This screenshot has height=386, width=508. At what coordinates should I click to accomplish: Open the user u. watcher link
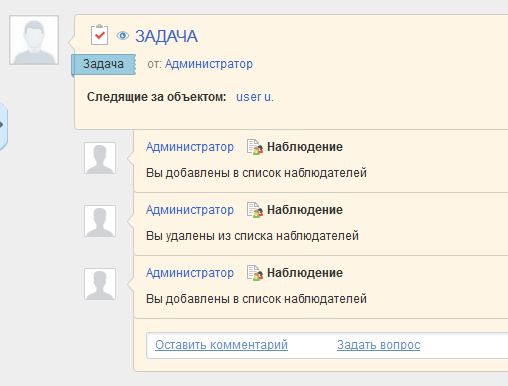coord(255,97)
